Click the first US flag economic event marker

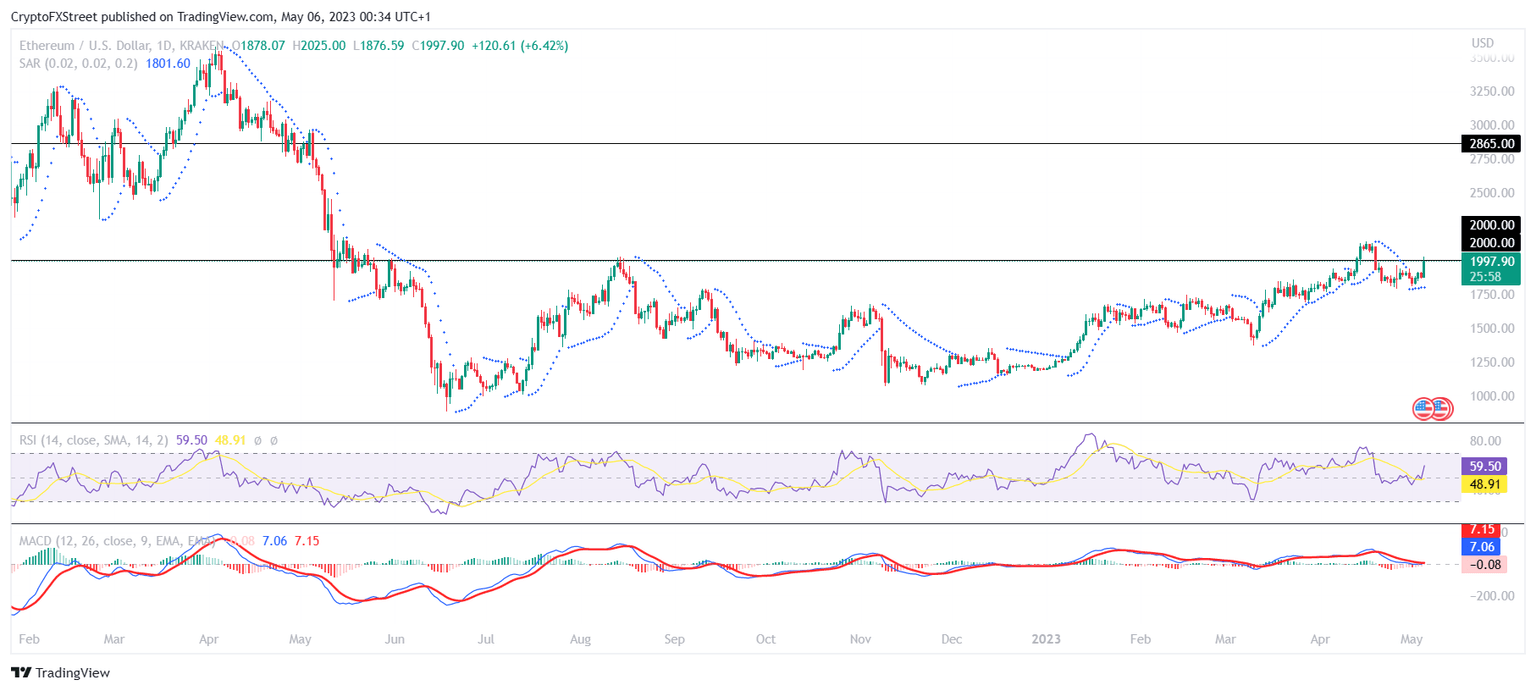coord(1422,408)
